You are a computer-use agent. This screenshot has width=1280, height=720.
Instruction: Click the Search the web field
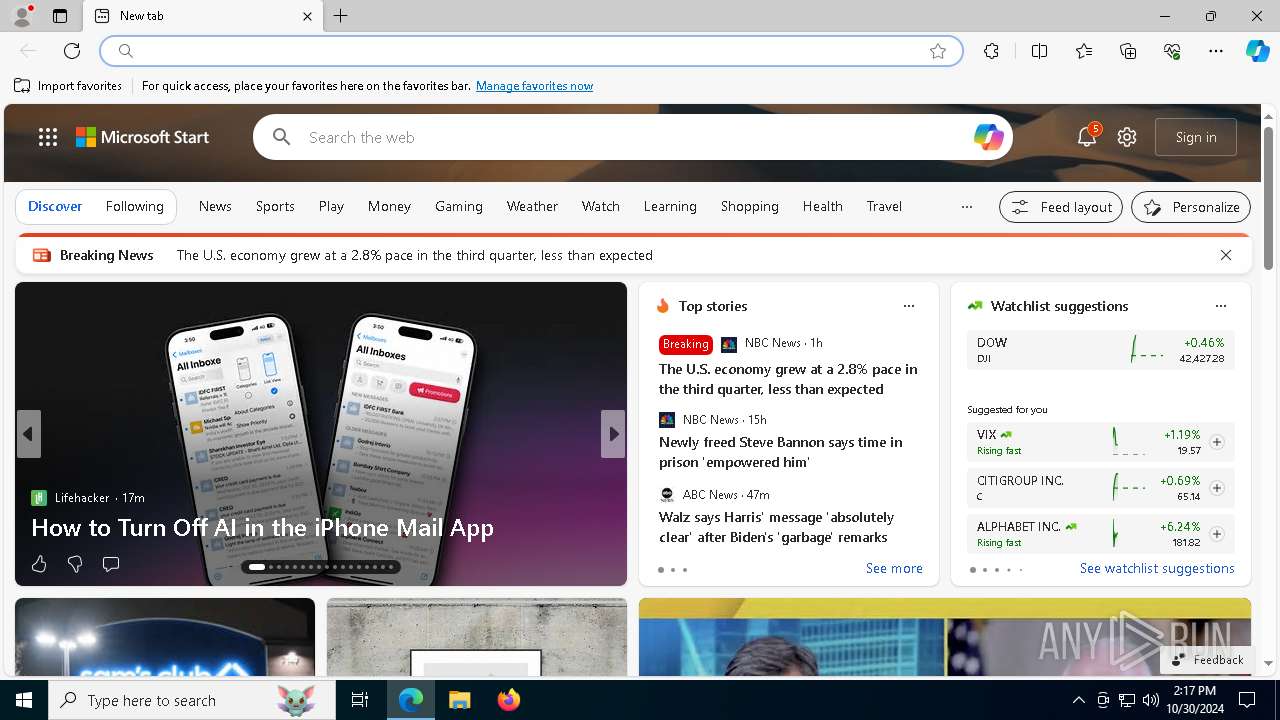632,137
